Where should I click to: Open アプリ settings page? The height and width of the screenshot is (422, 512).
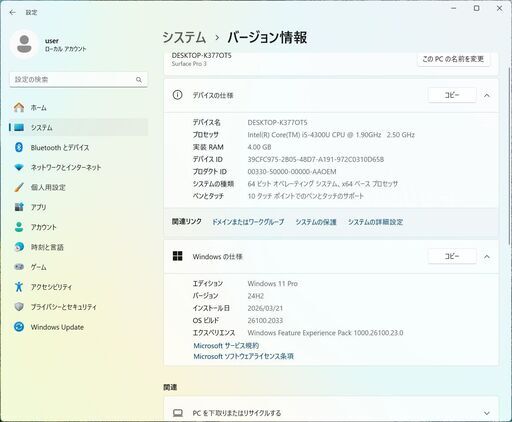(78, 207)
